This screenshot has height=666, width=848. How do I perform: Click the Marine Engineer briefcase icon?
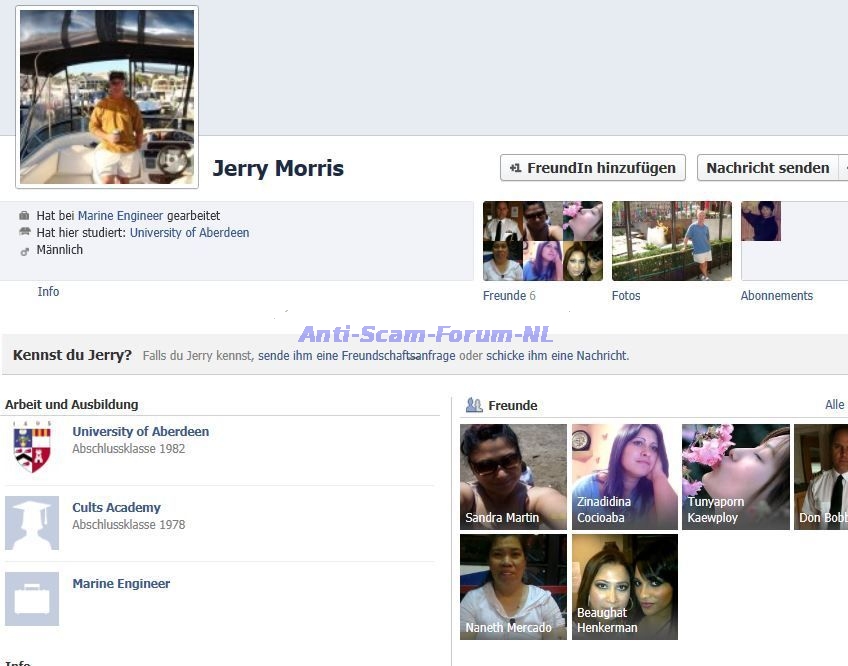[x=32, y=599]
